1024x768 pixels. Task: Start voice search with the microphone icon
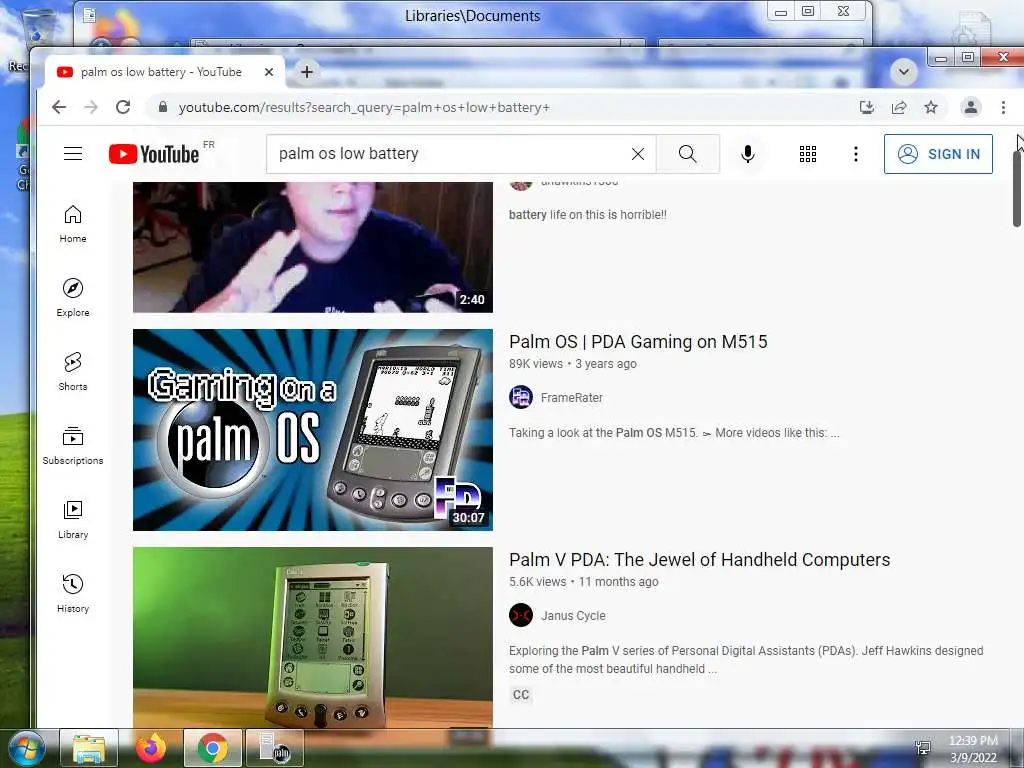click(748, 154)
